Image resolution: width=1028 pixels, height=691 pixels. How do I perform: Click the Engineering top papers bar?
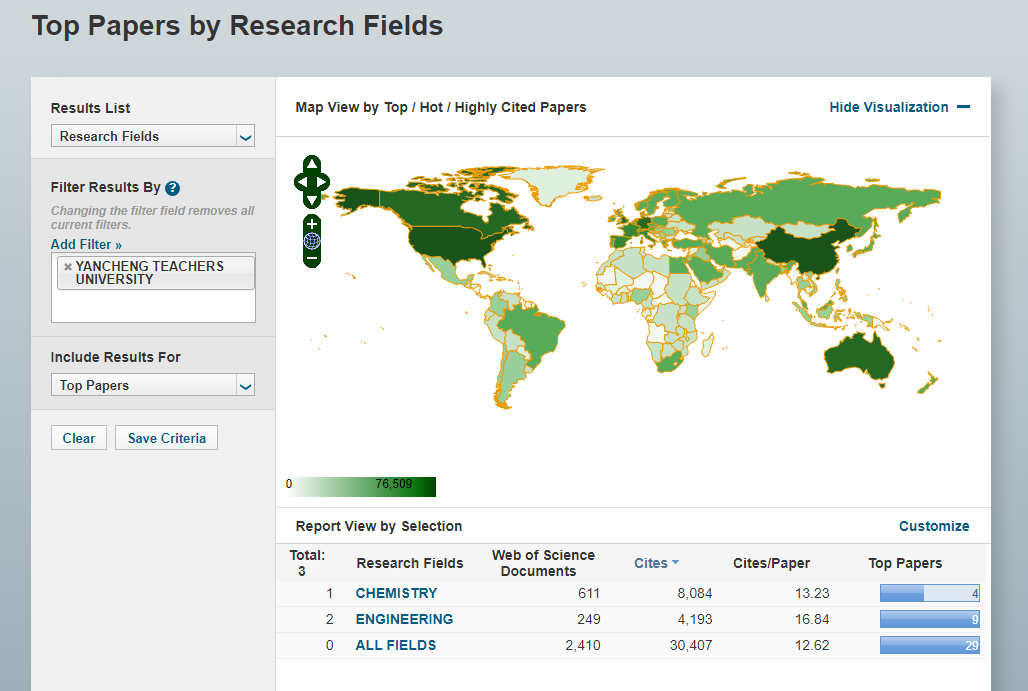click(929, 619)
